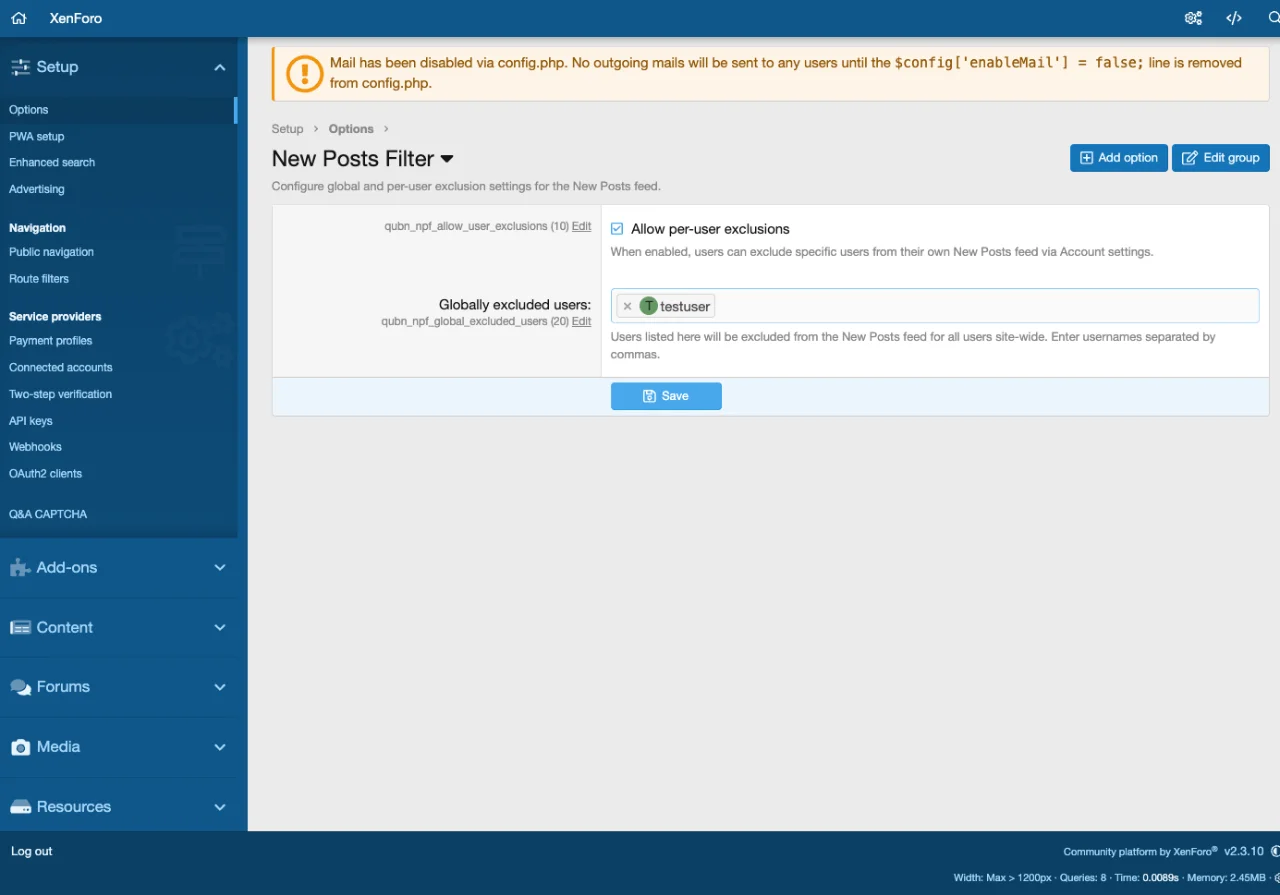The width and height of the screenshot is (1280, 895).
Task: Click the Media camera icon
Action: click(20, 748)
